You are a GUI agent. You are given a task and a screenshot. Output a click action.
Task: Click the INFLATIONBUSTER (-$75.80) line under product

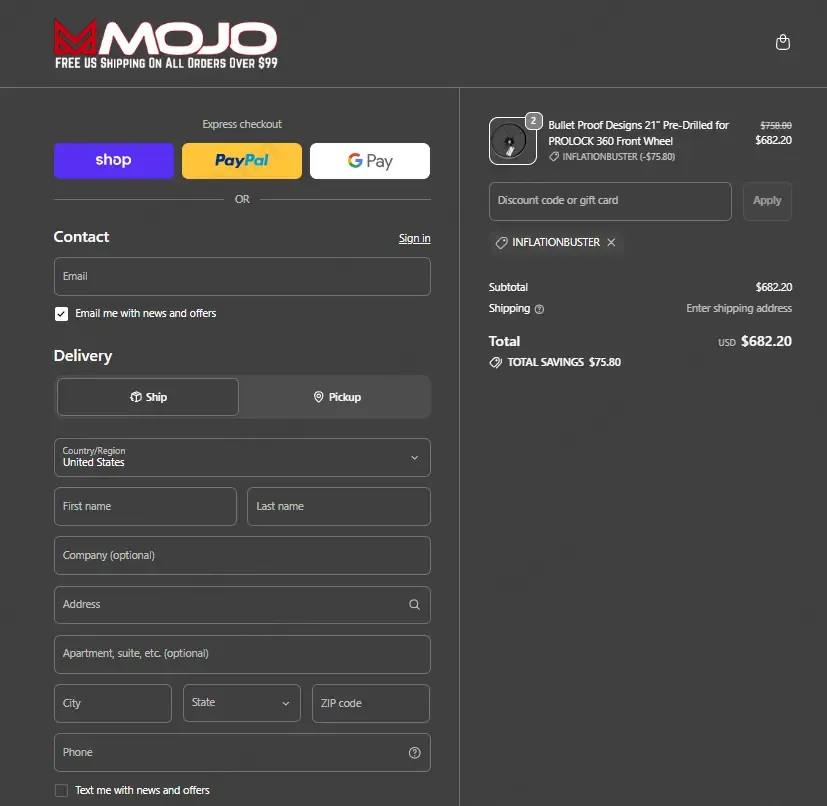pyautogui.click(x=612, y=157)
